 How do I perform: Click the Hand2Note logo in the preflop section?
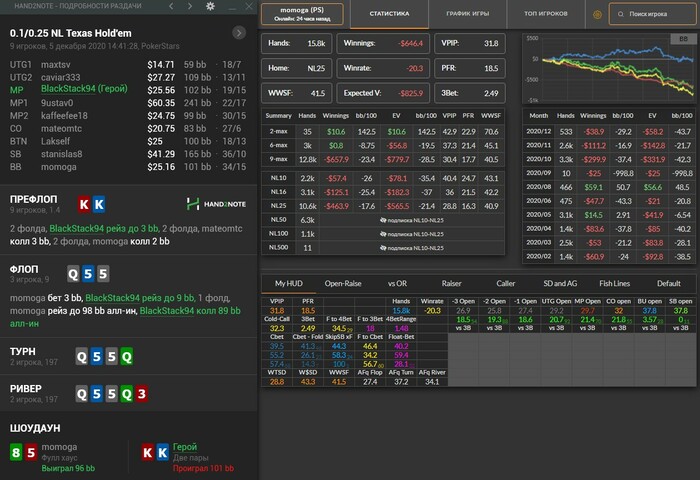pyautogui.click(x=216, y=204)
